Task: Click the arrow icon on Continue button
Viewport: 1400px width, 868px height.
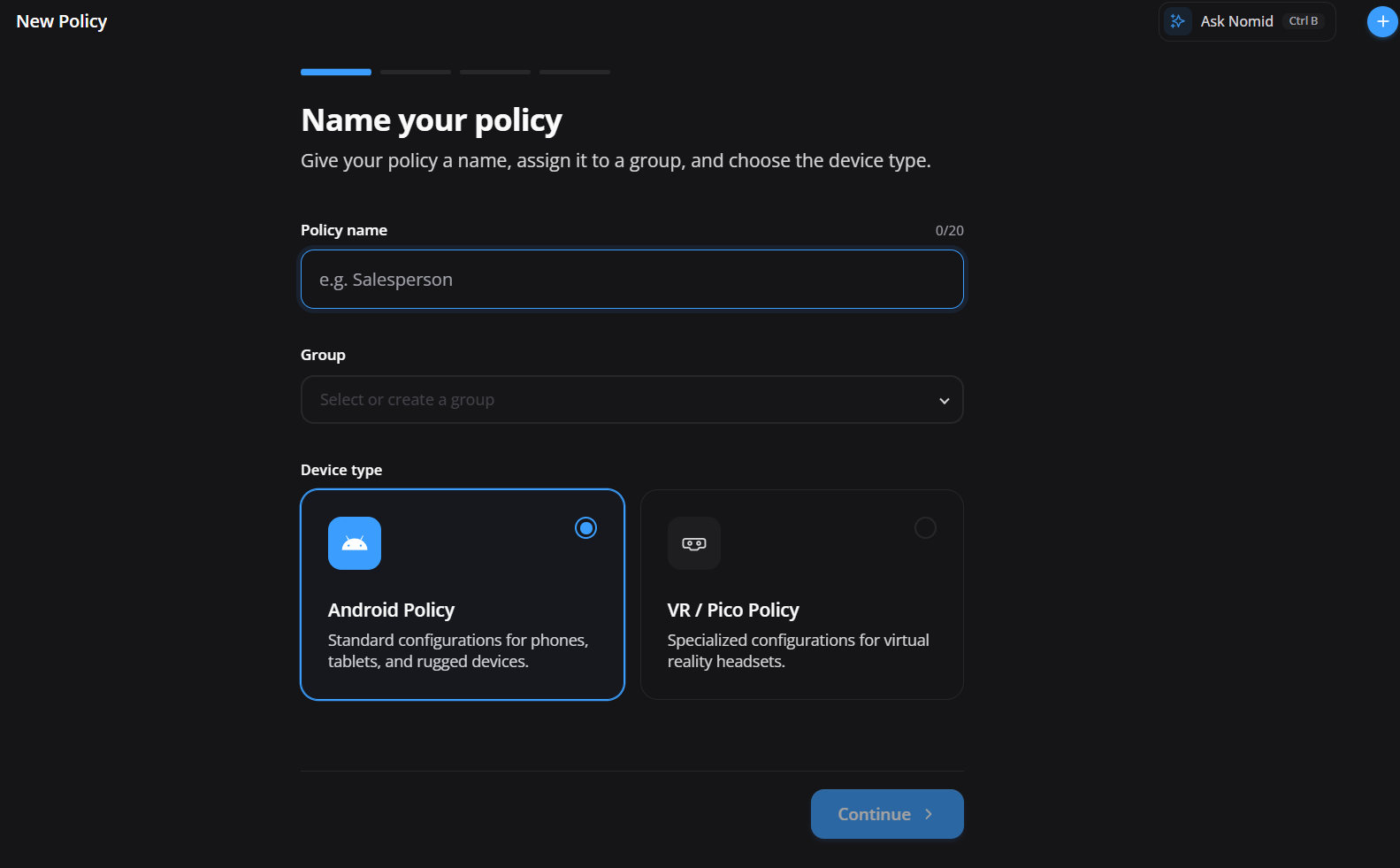Action: [929, 814]
